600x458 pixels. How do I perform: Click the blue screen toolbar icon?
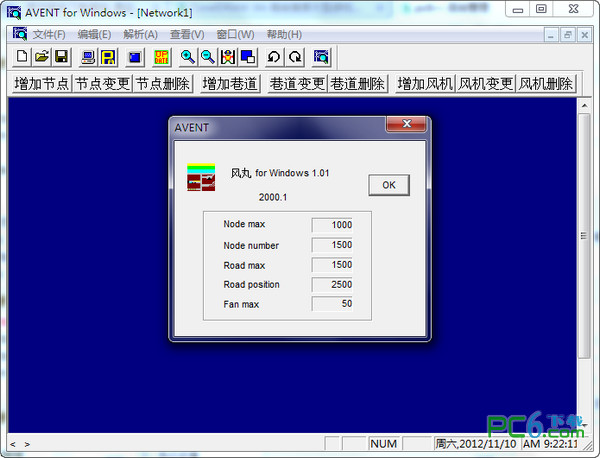pyautogui.click(x=135, y=57)
